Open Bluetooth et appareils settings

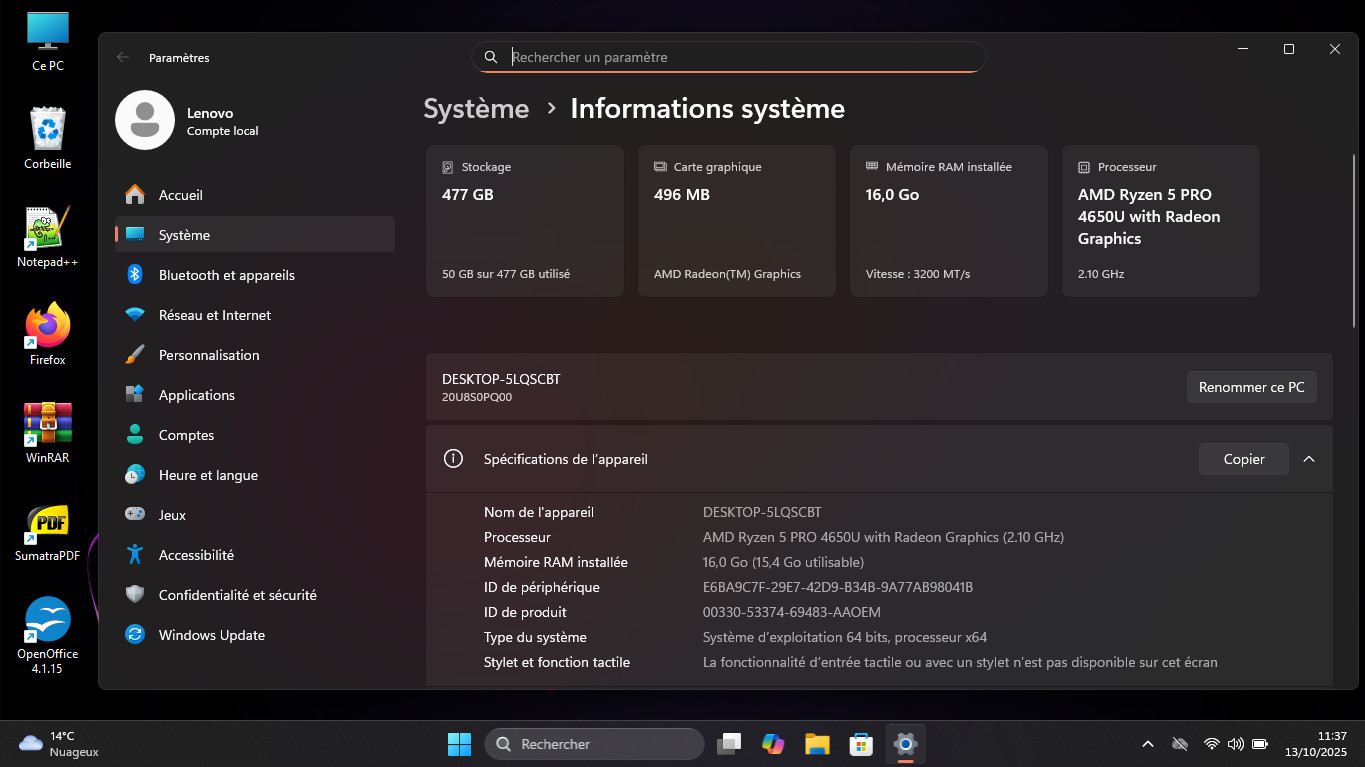(x=226, y=275)
